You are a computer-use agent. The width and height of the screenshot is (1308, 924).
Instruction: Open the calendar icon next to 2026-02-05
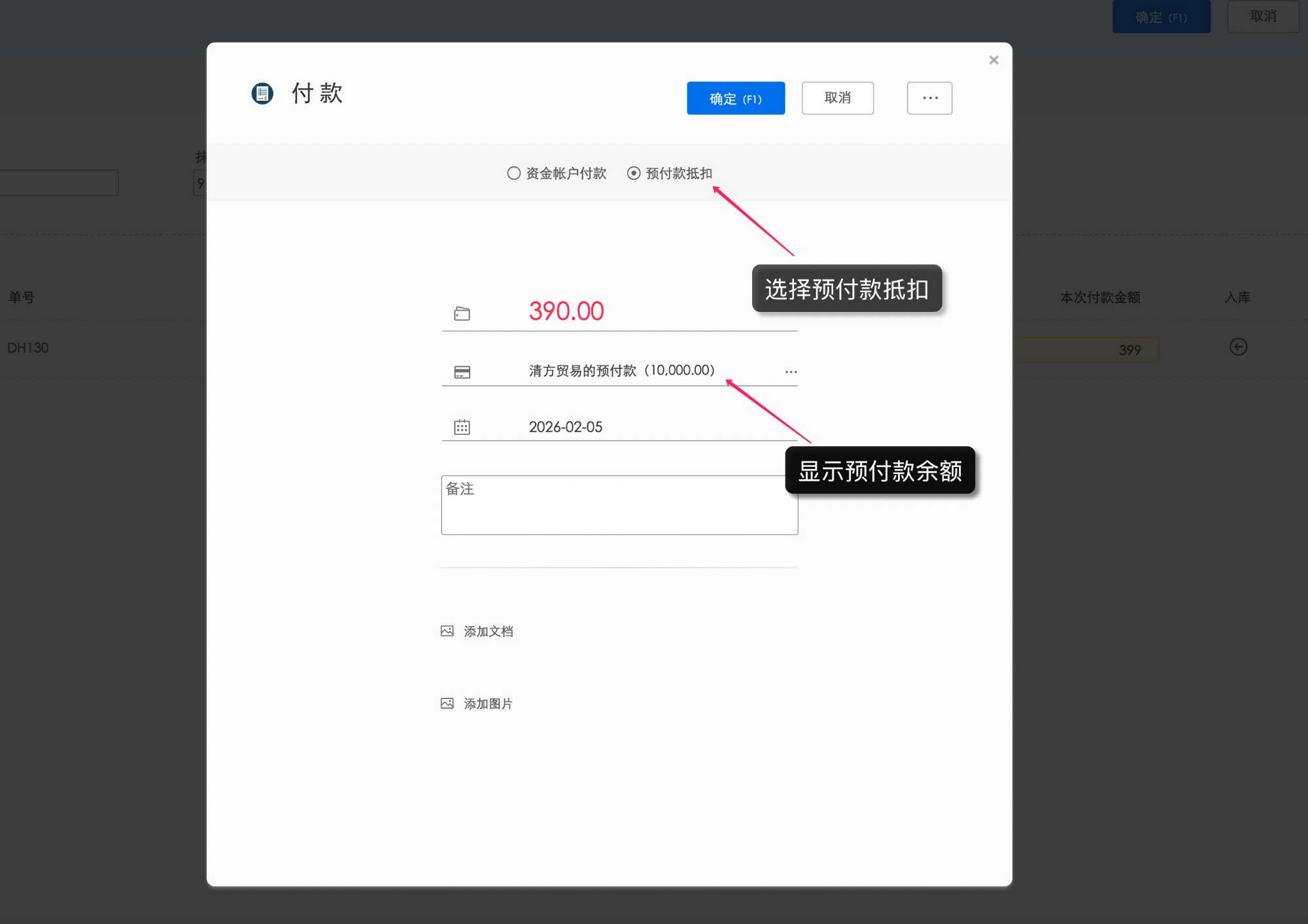click(462, 426)
